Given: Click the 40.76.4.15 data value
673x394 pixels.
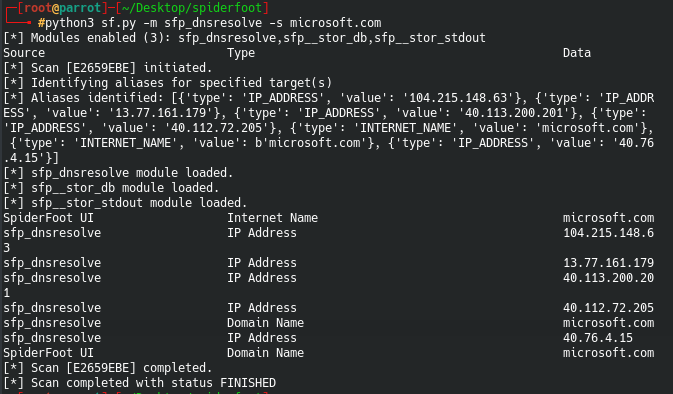Looking at the screenshot, I should click(x=598, y=338).
